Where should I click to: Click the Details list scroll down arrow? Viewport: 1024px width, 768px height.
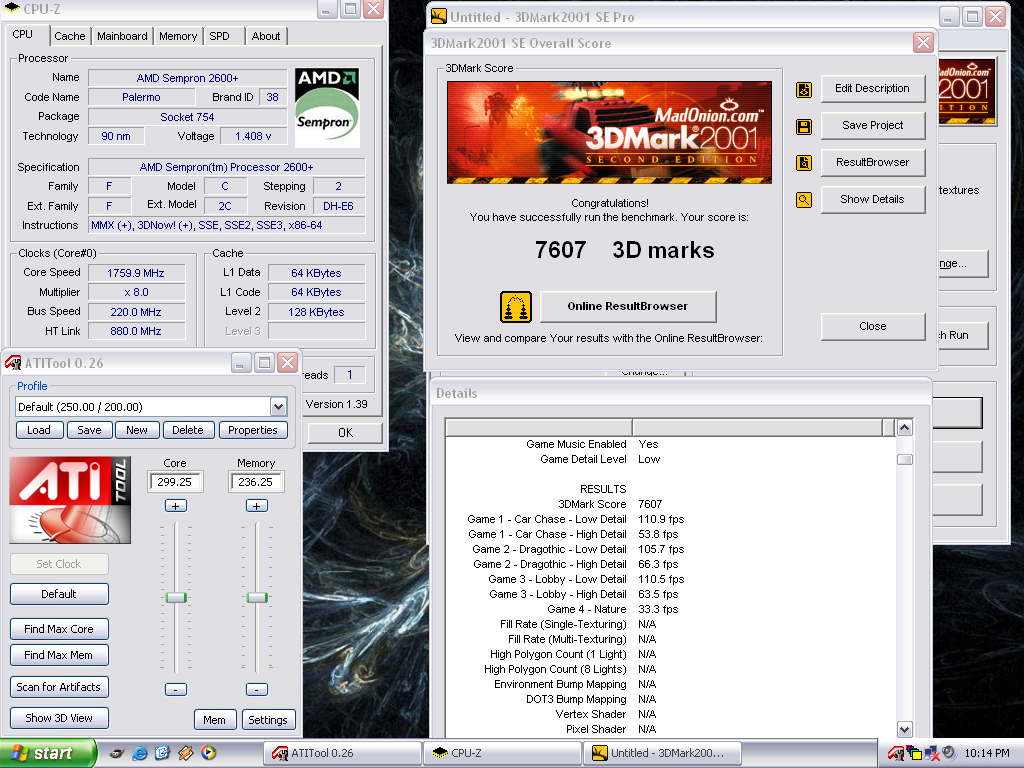[904, 729]
